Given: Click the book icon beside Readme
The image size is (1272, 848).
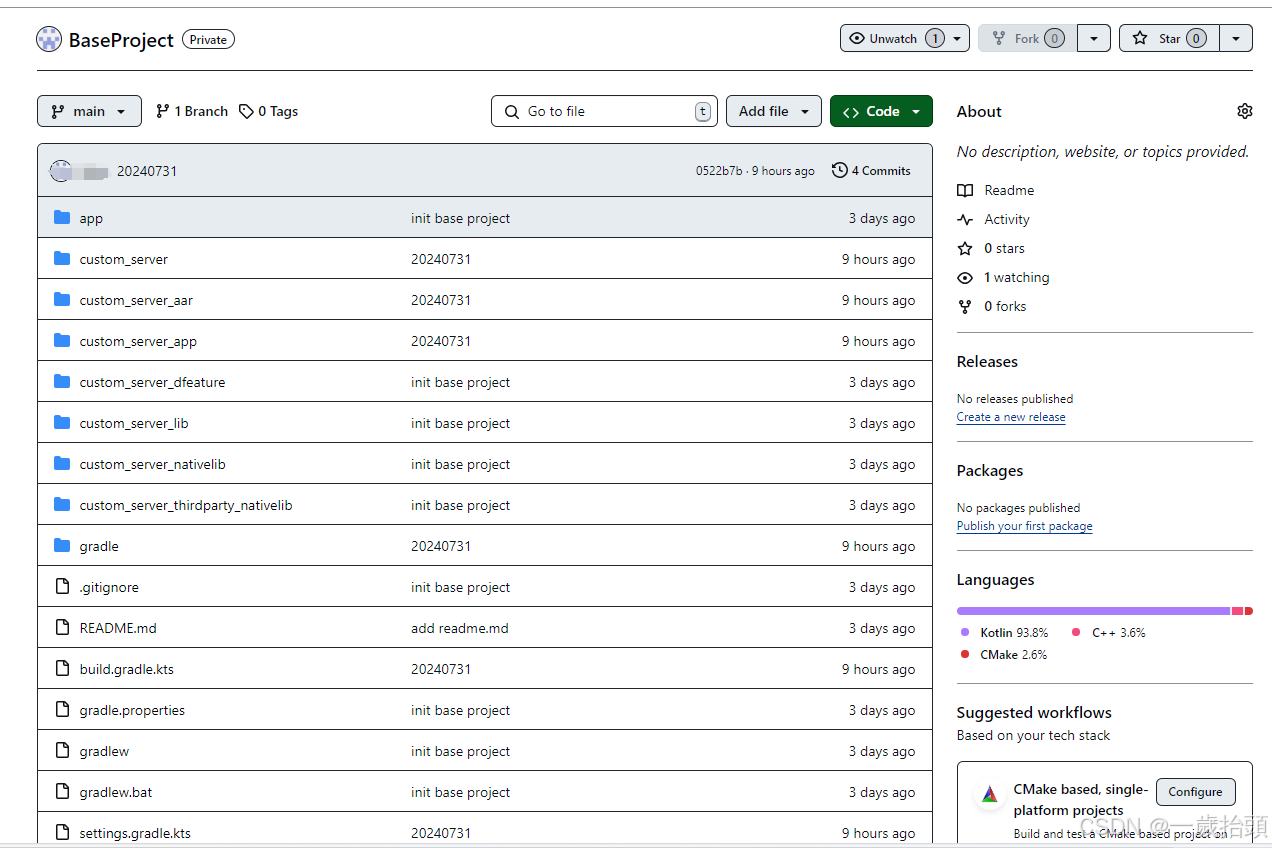Looking at the screenshot, I should point(965,190).
